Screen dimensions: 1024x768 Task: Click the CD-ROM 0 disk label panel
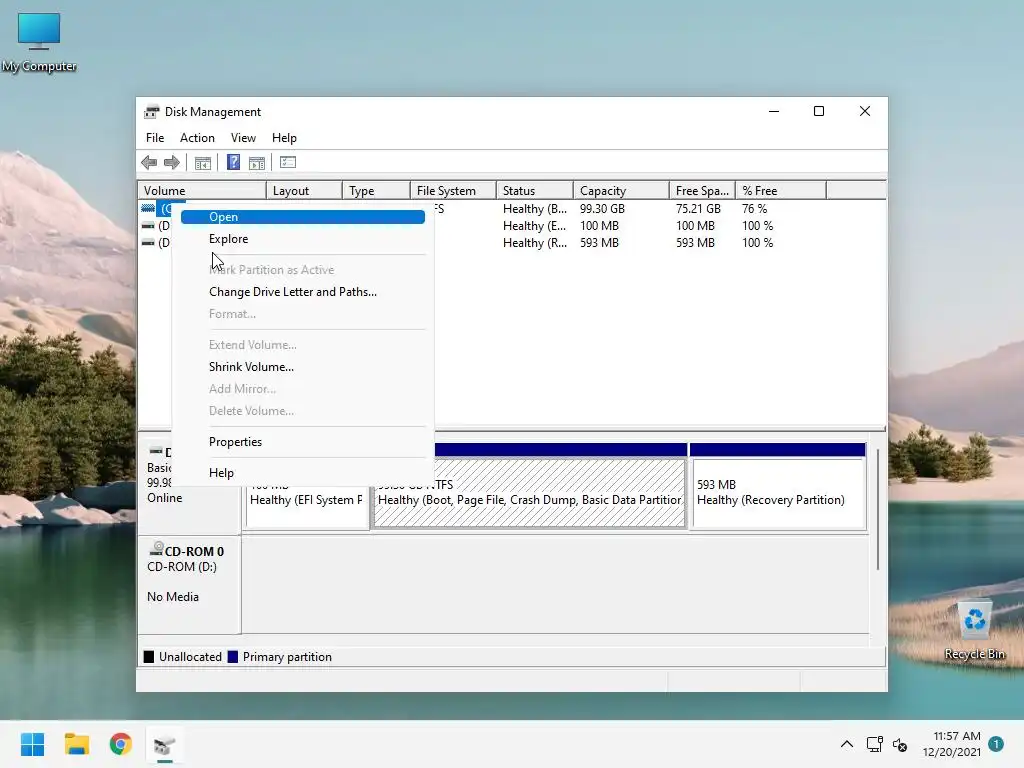pyautogui.click(x=189, y=584)
